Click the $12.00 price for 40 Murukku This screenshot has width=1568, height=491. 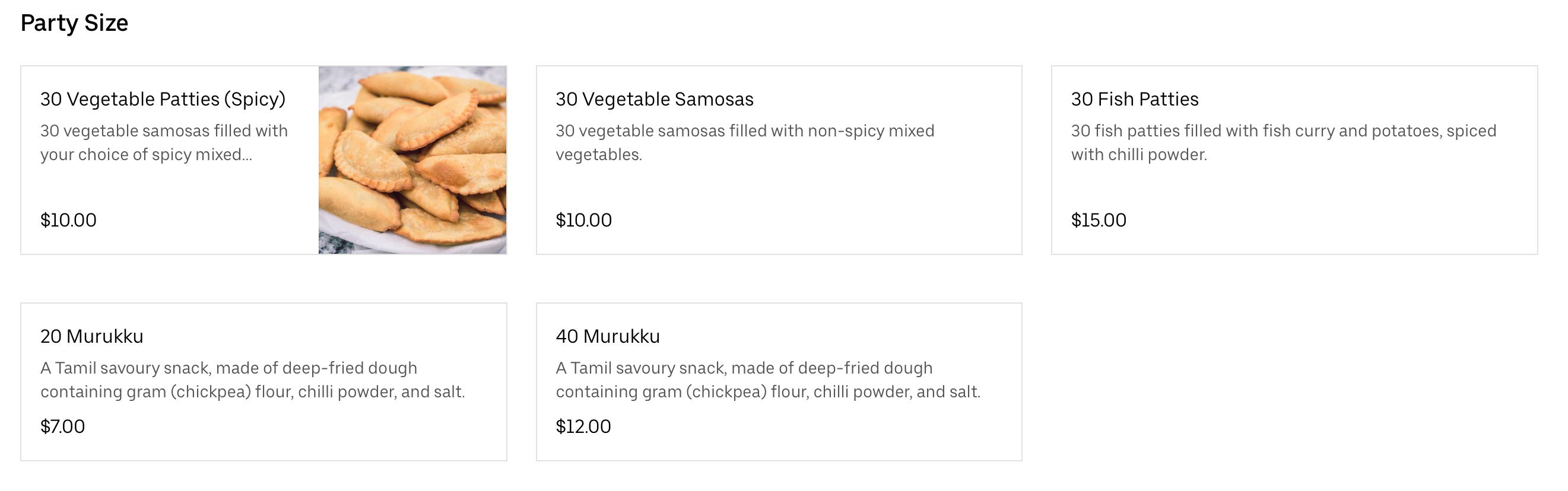(x=583, y=426)
